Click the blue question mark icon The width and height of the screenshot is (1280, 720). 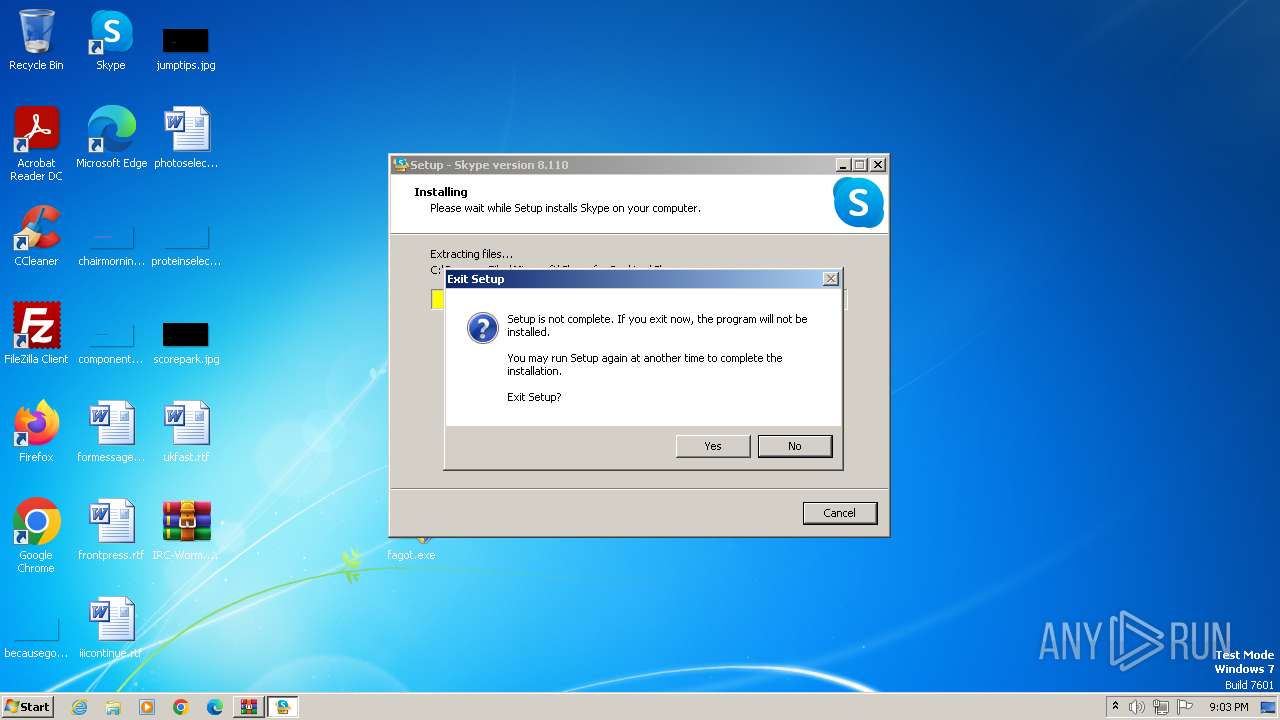pos(483,328)
